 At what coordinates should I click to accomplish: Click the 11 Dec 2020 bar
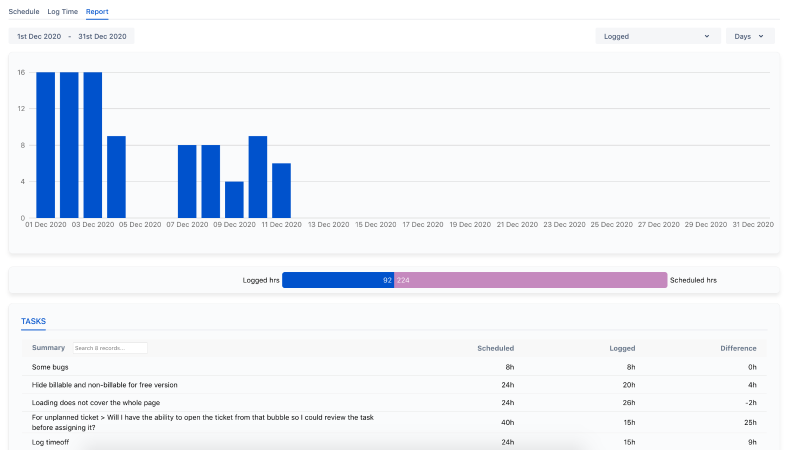281,190
